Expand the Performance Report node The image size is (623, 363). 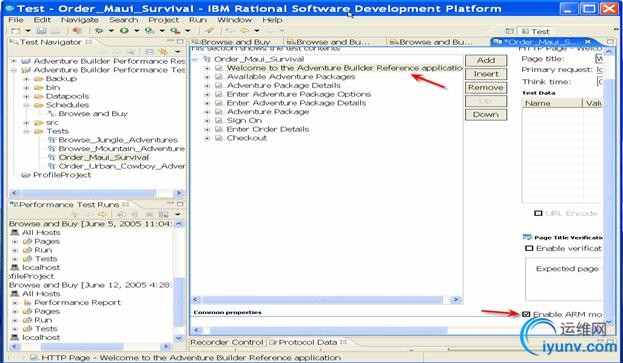click(15, 303)
